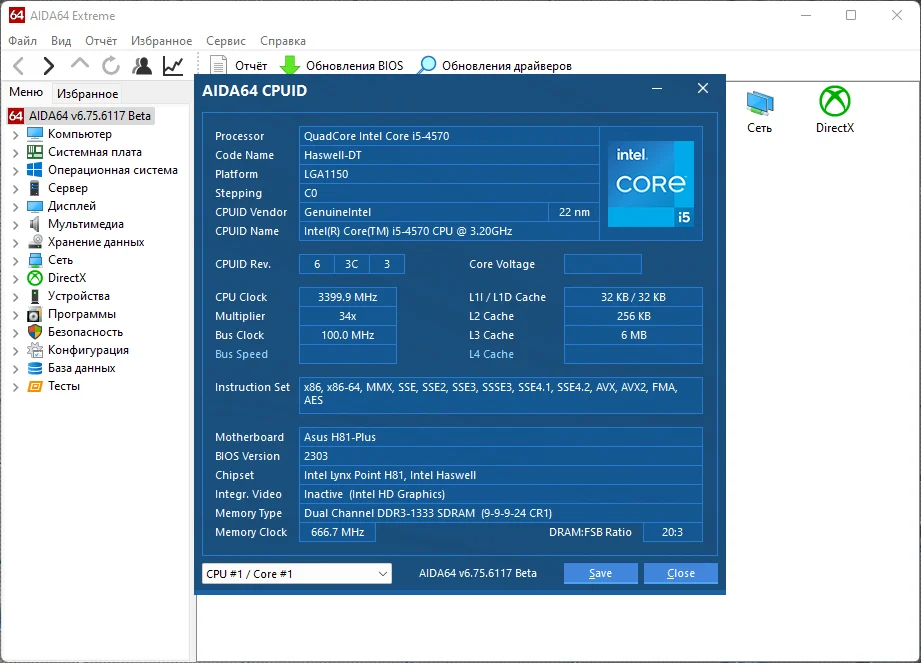
Task: Open the Избранное menu in menu bar
Action: click(x=162, y=41)
